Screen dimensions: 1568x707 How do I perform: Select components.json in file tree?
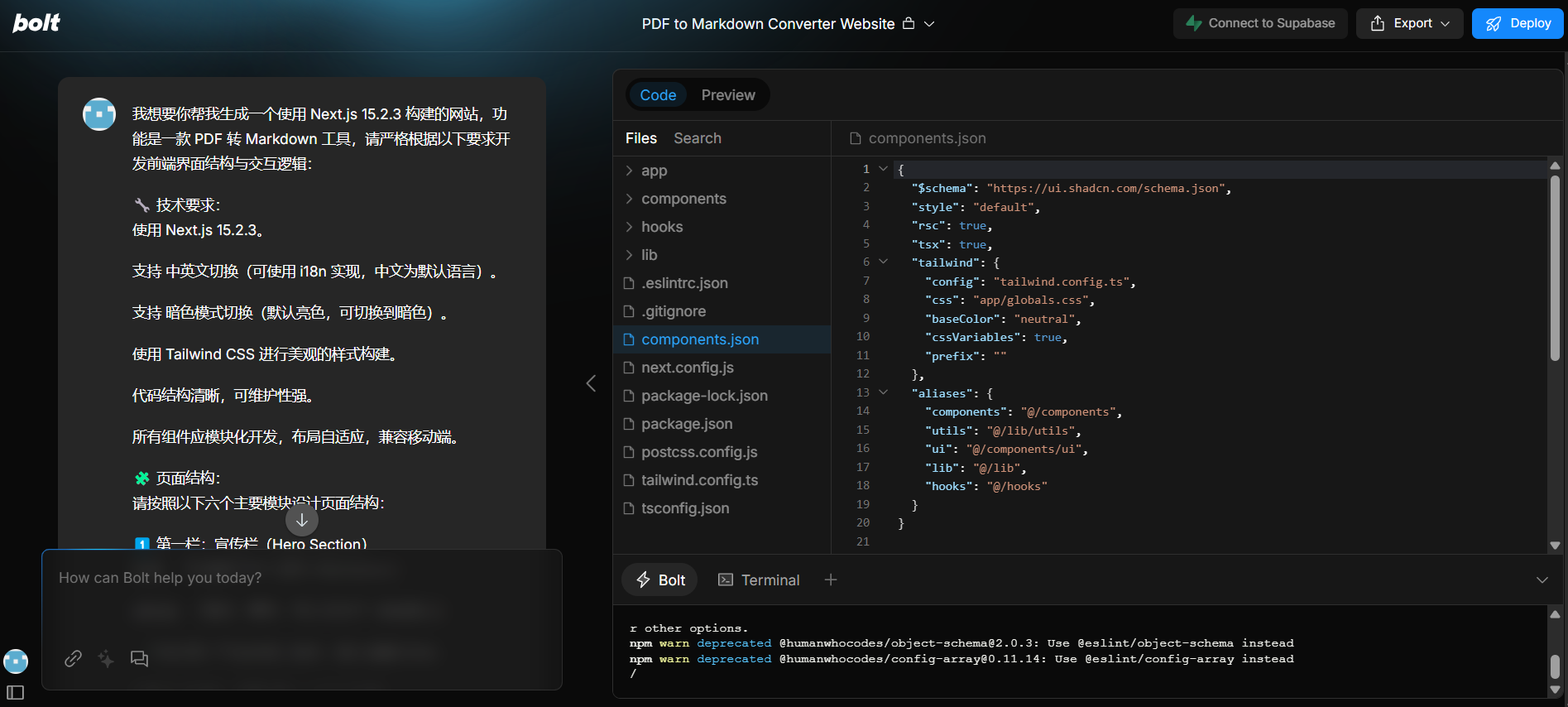point(722,339)
